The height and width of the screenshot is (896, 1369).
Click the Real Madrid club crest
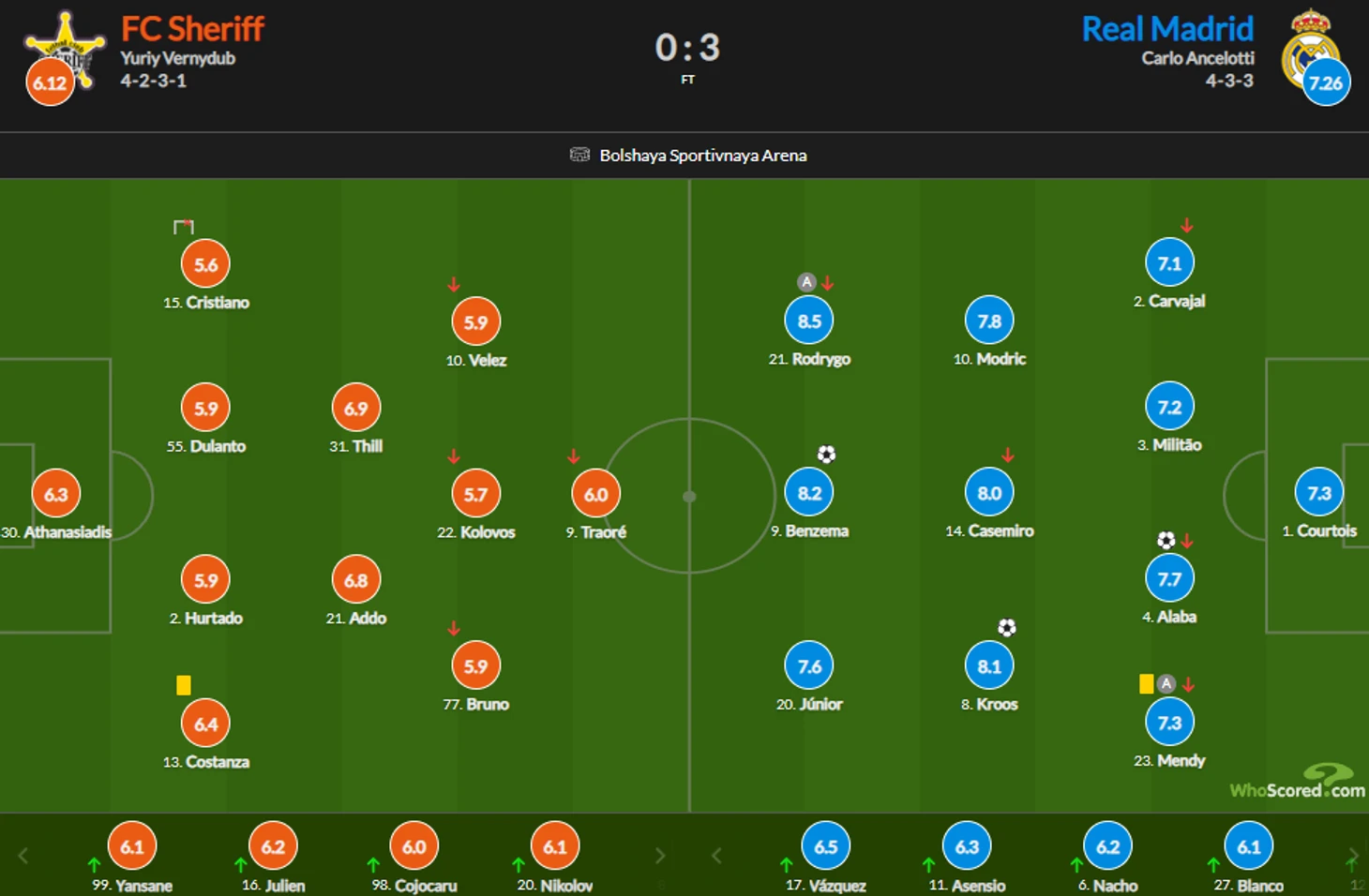pos(1310,49)
